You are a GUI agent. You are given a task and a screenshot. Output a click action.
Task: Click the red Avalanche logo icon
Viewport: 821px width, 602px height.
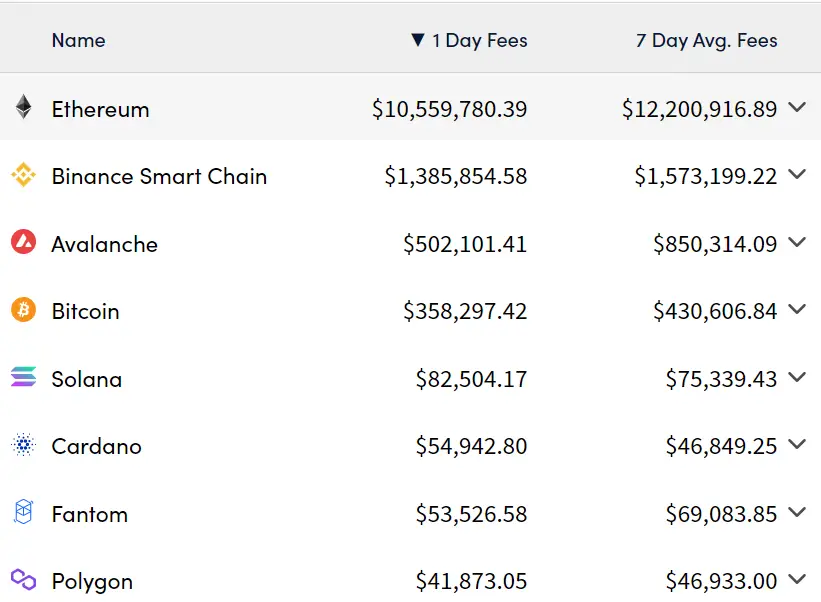point(23,243)
